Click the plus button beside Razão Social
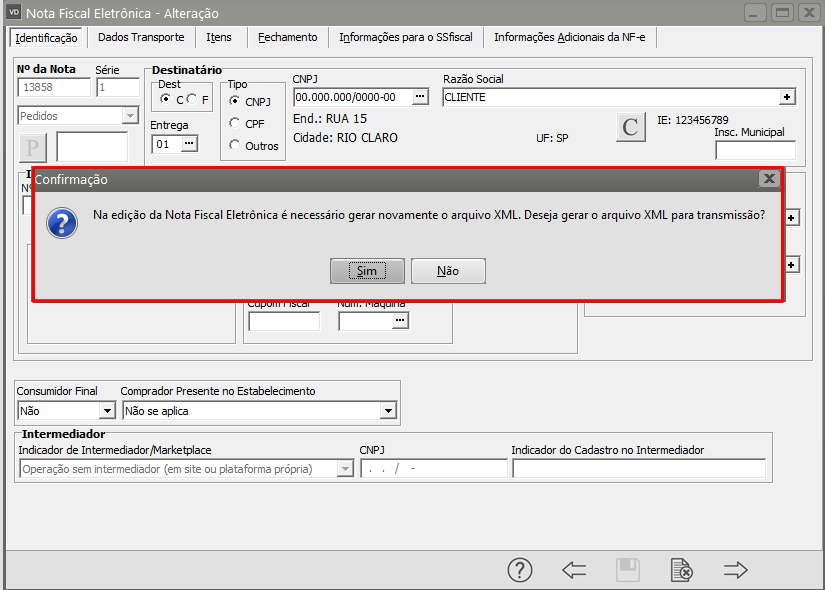This screenshot has width=825, height=590. (787, 97)
